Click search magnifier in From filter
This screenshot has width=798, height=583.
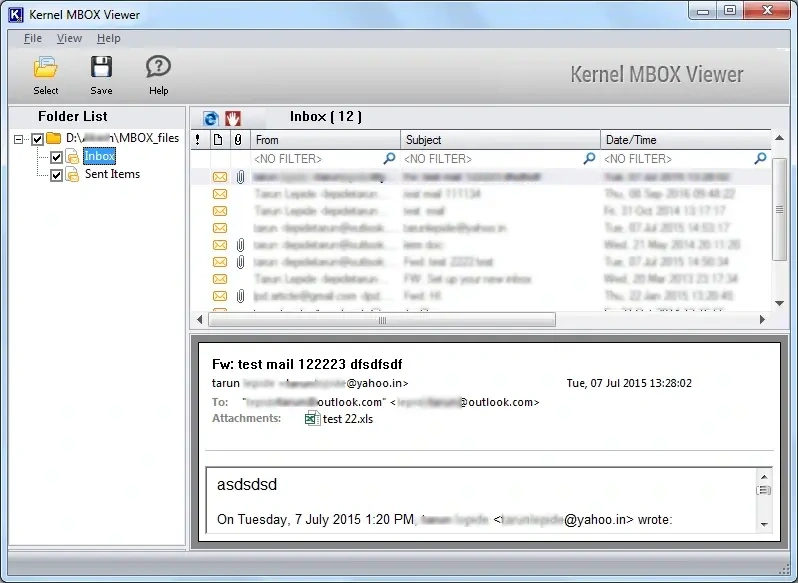tap(389, 158)
